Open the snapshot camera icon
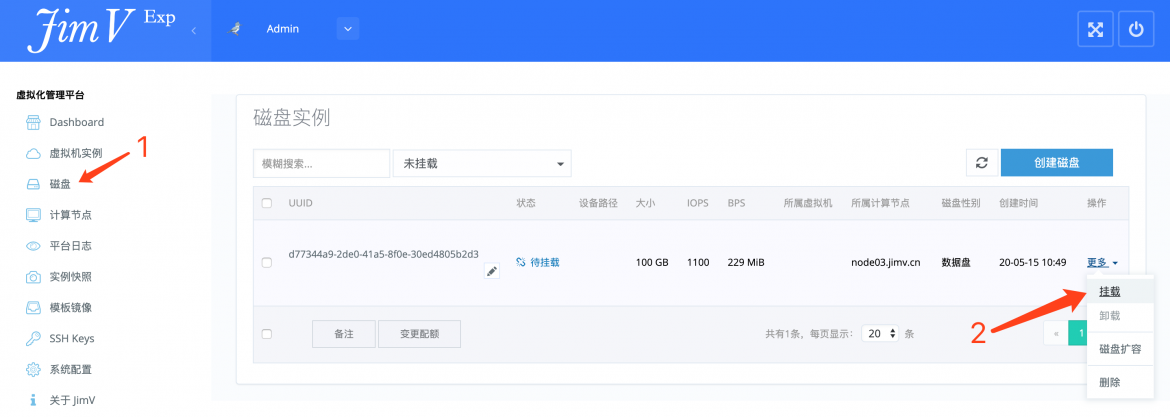 (x=33, y=277)
